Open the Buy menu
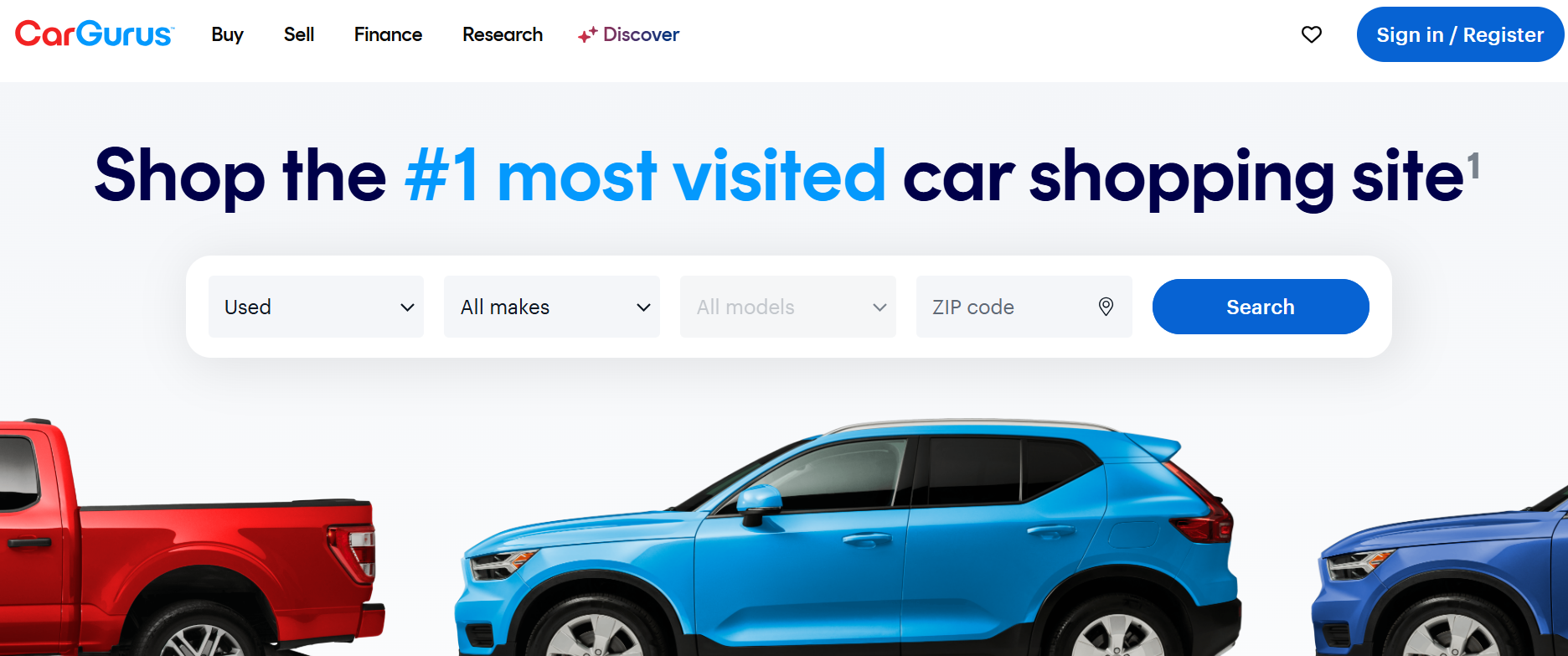 [227, 34]
